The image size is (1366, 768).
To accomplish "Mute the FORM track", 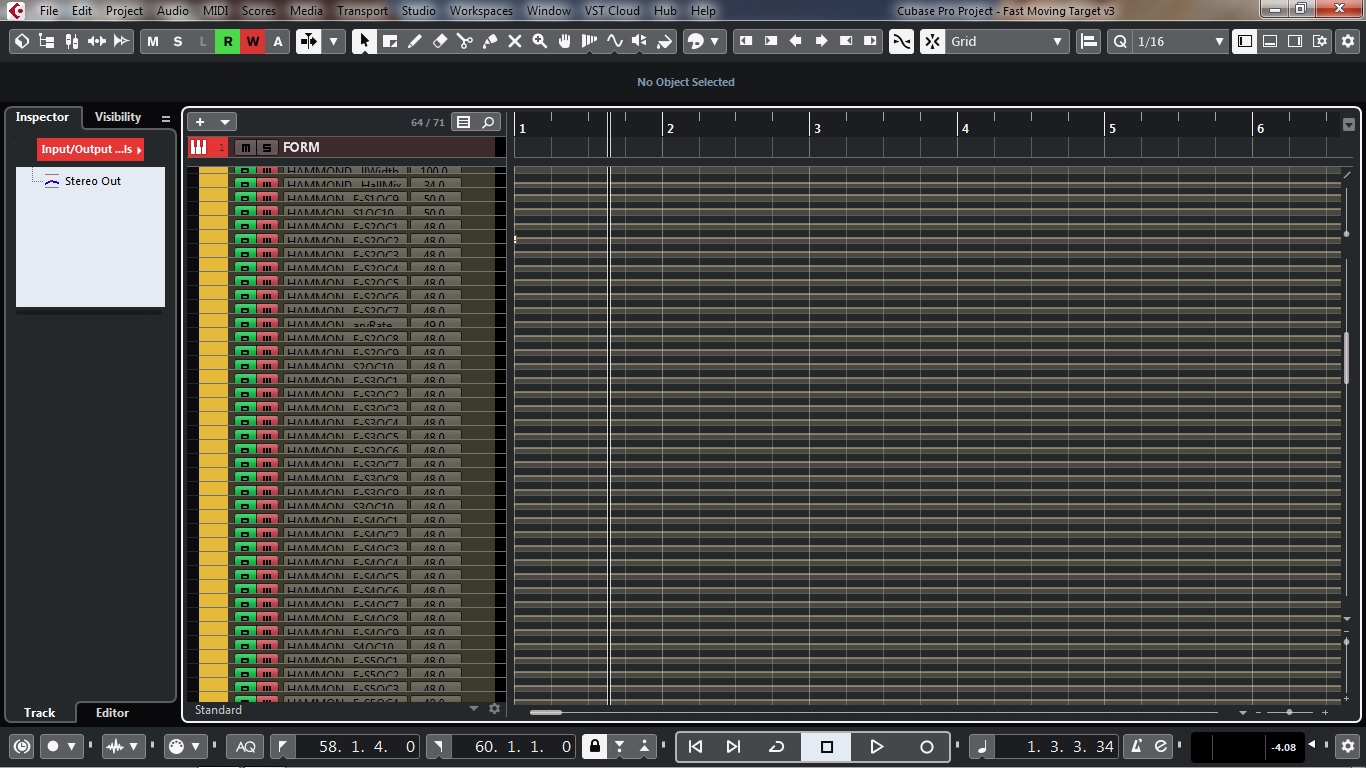I will [245, 148].
